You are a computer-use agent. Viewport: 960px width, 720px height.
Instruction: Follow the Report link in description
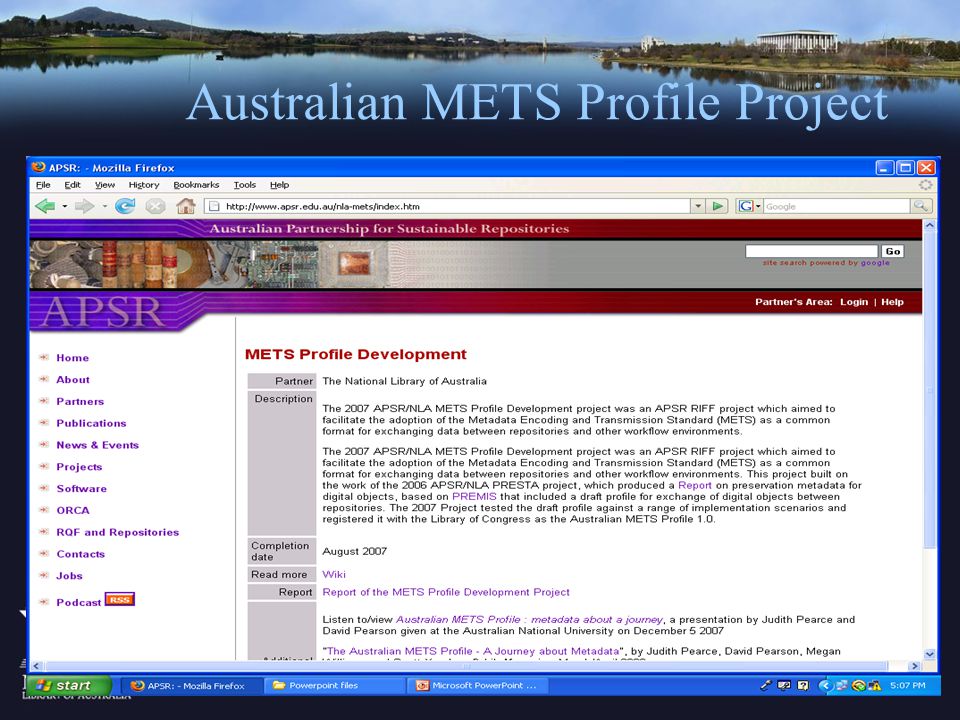[695, 485]
